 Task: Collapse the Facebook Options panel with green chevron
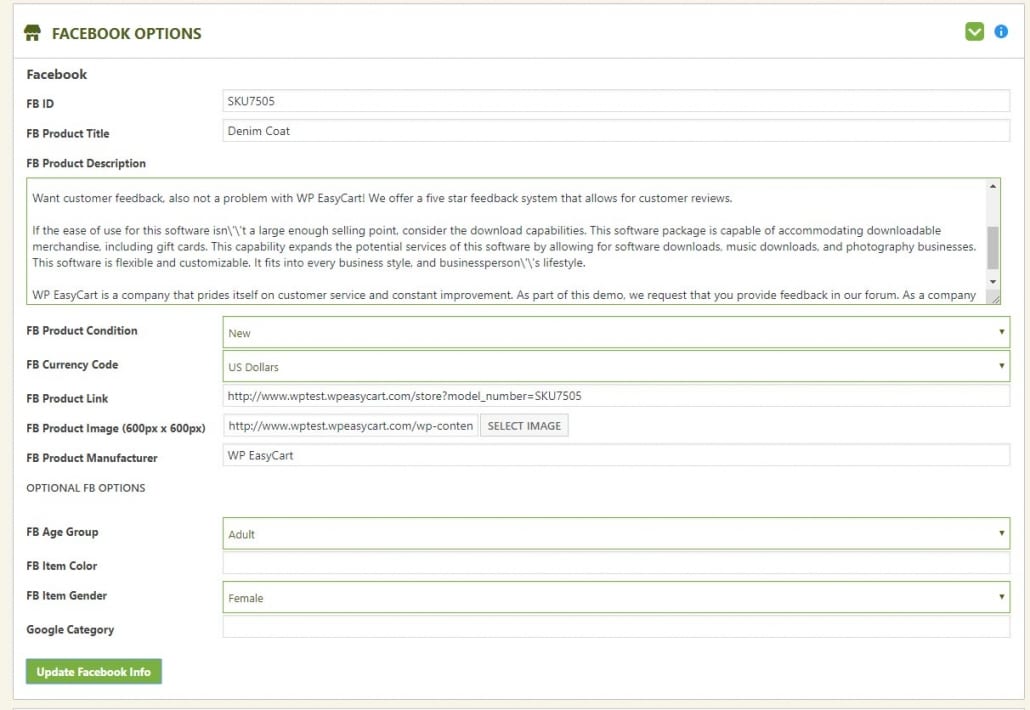tap(974, 32)
